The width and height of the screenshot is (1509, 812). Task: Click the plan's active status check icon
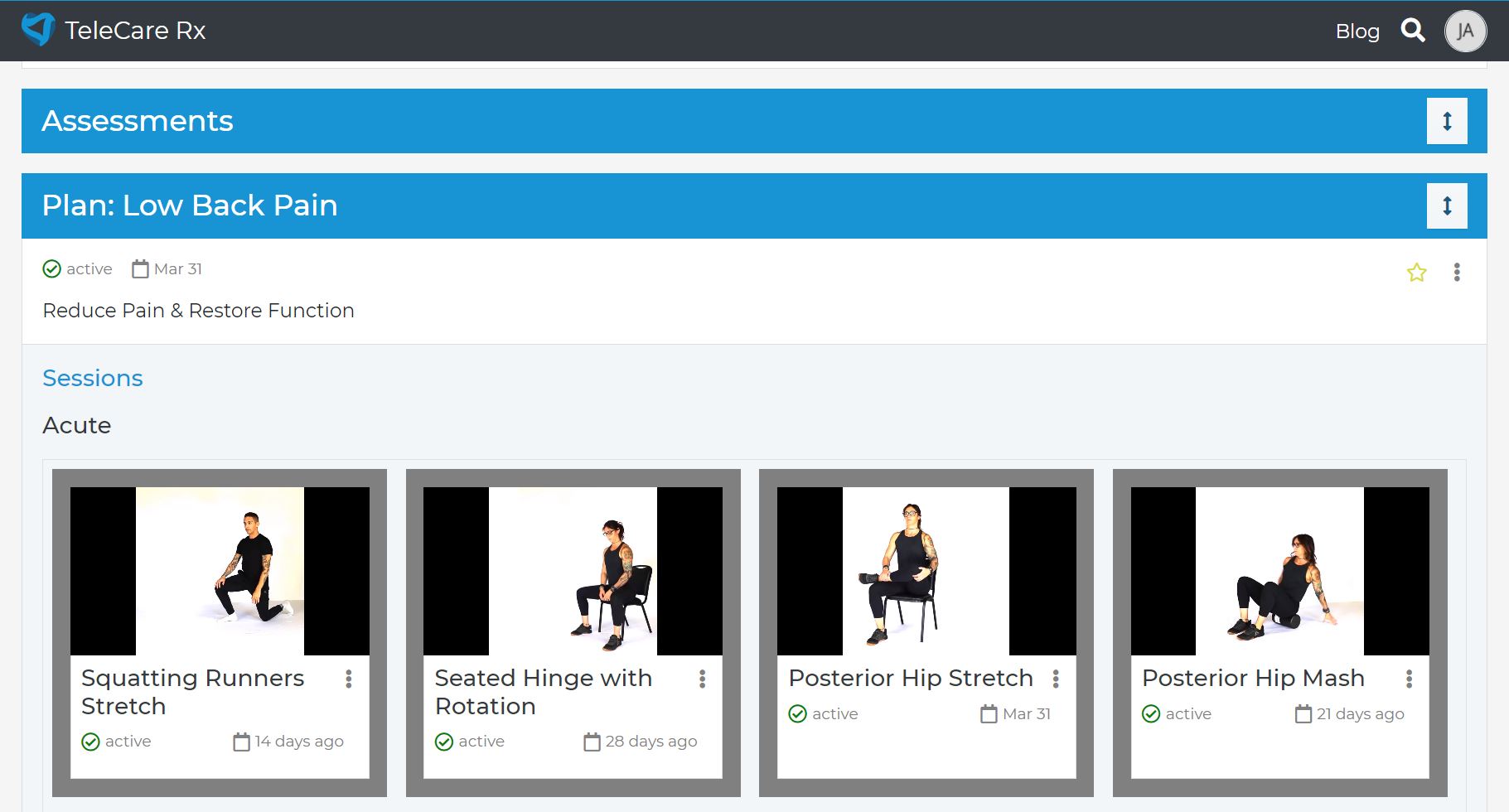point(51,269)
